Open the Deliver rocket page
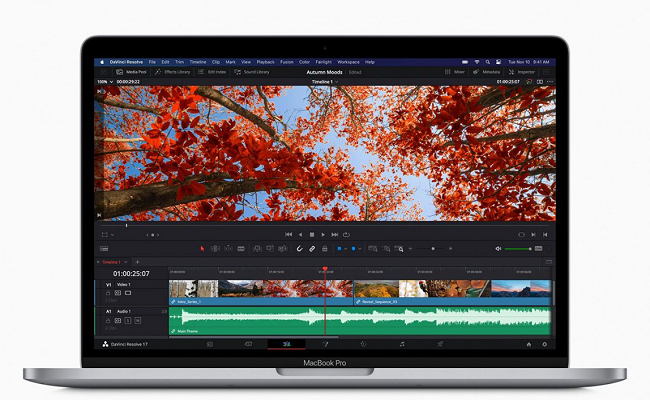Image resolution: width=650 pixels, height=400 pixels. (x=440, y=344)
